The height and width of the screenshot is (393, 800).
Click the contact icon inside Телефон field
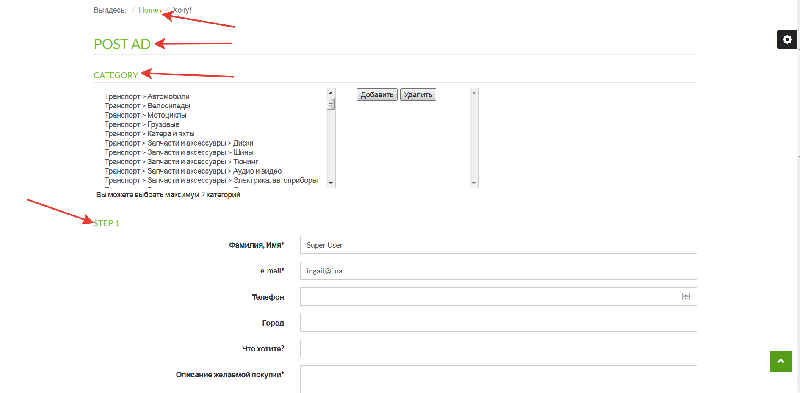pos(686,297)
